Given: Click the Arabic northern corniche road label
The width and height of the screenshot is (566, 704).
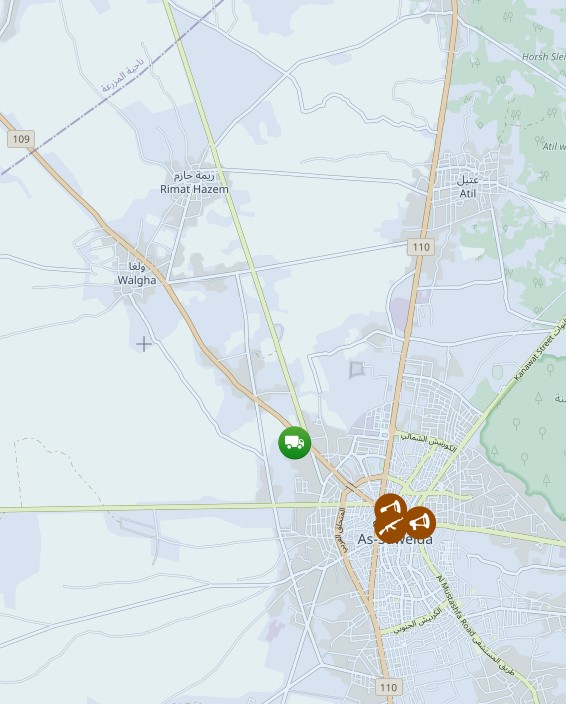Looking at the screenshot, I should [427, 442].
